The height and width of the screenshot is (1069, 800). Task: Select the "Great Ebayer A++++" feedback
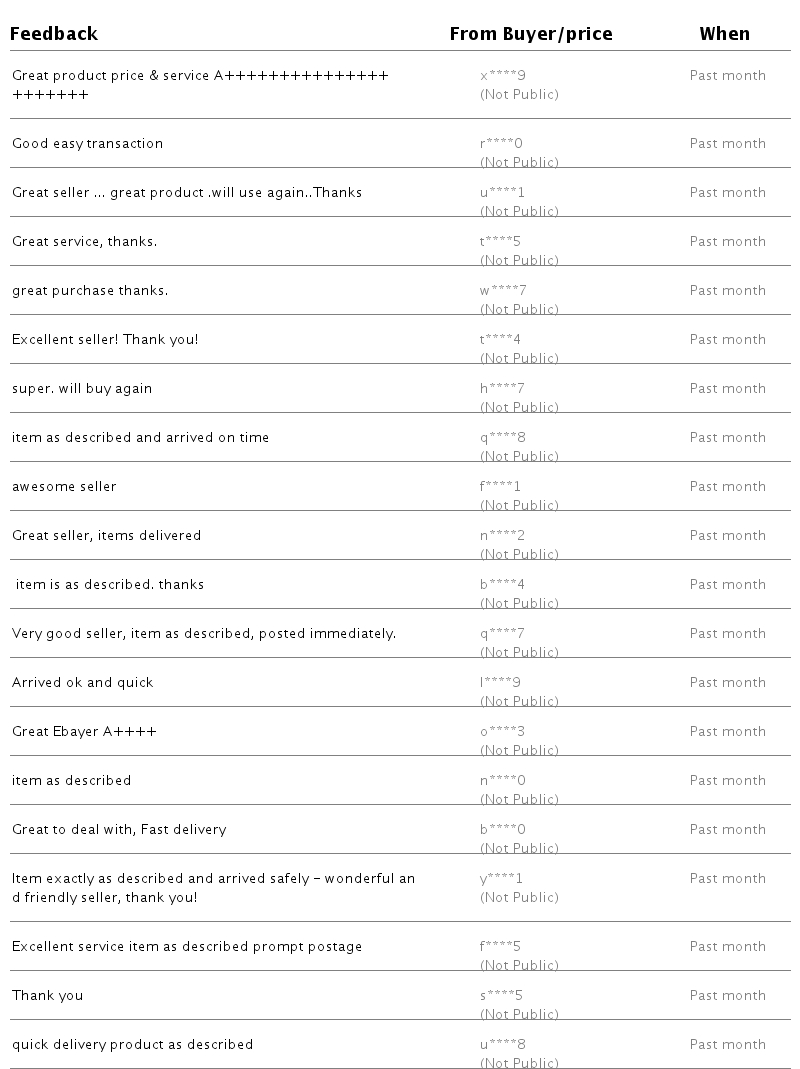tap(84, 731)
